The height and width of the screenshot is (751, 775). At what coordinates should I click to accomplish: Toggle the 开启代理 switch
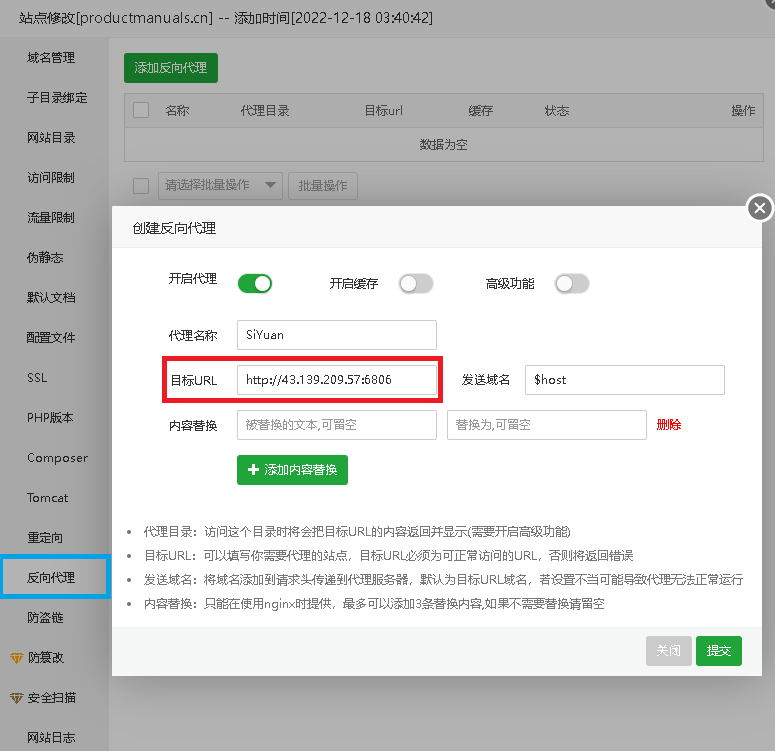(255, 284)
